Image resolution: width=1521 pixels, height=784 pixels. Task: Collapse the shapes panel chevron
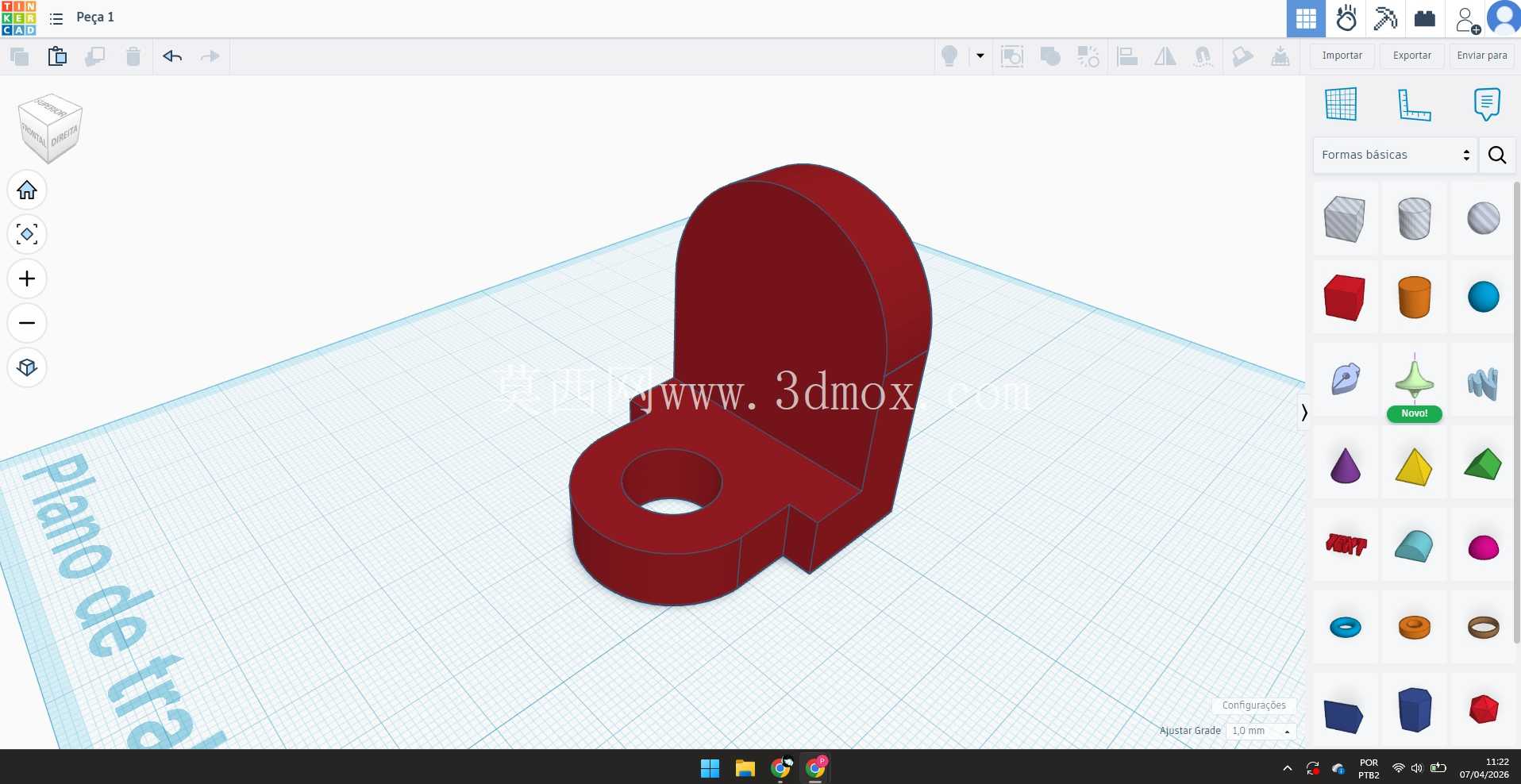click(x=1303, y=412)
